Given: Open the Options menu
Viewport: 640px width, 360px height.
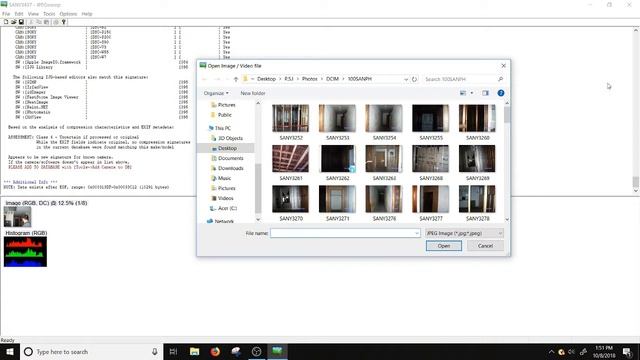Looking at the screenshot, I should (x=68, y=14).
